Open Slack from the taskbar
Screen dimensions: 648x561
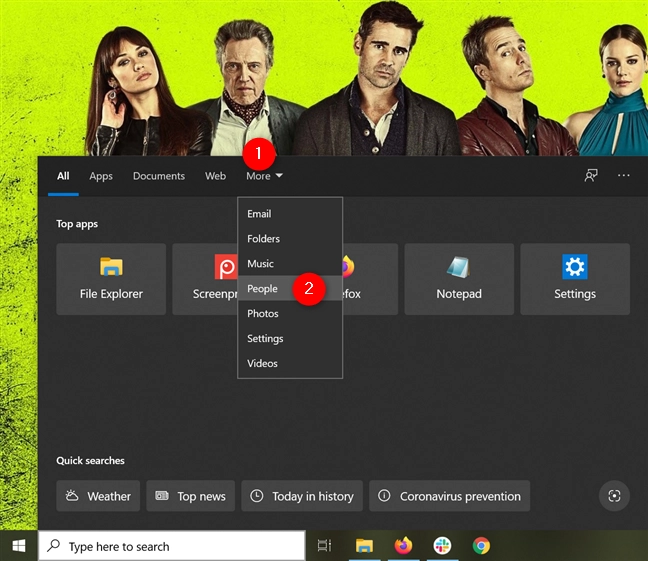[442, 546]
